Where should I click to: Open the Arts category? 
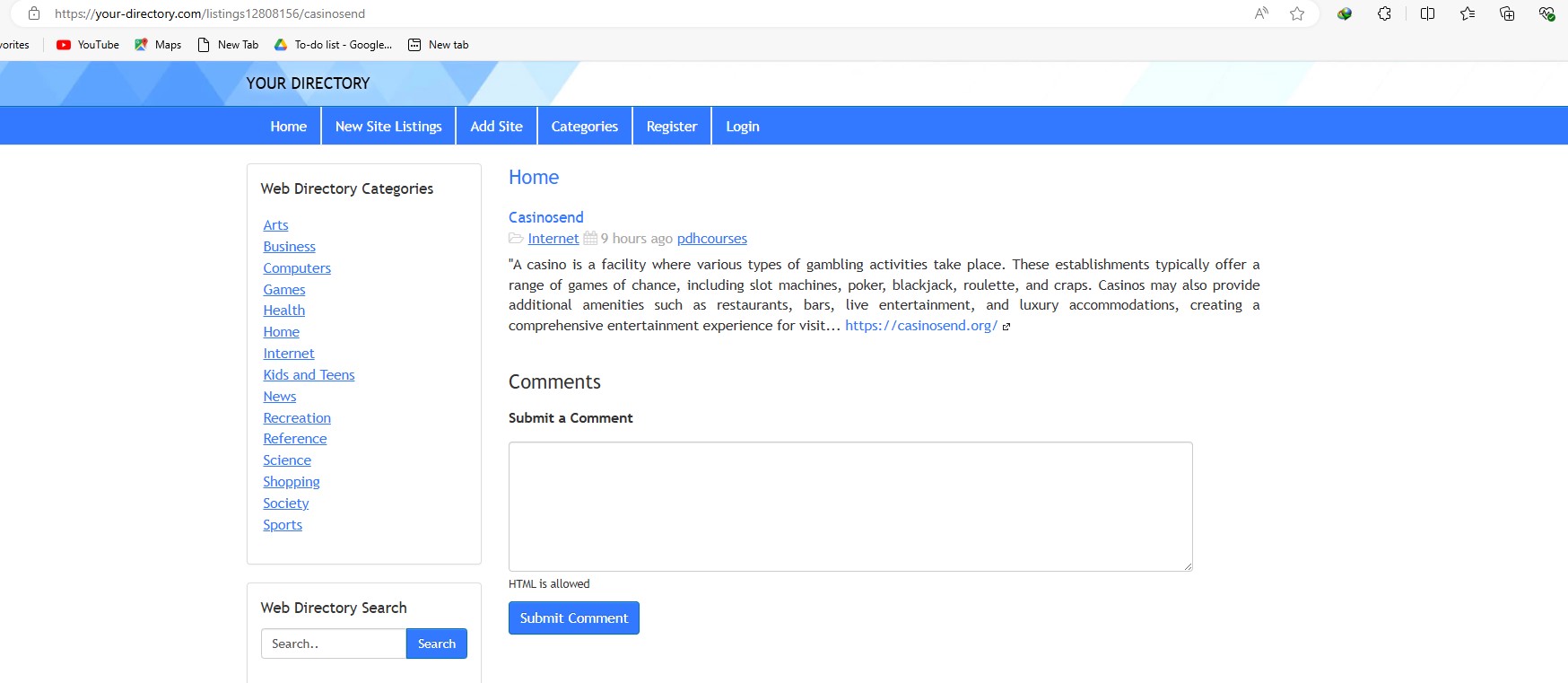[x=275, y=225]
